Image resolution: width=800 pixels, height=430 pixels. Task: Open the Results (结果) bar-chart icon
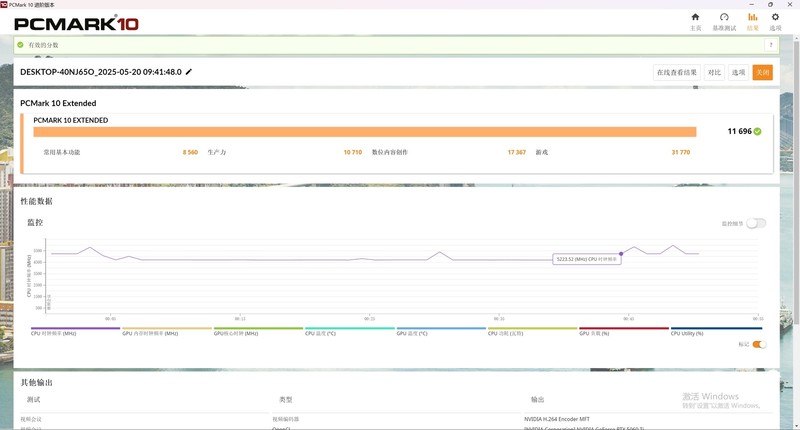tap(752, 21)
